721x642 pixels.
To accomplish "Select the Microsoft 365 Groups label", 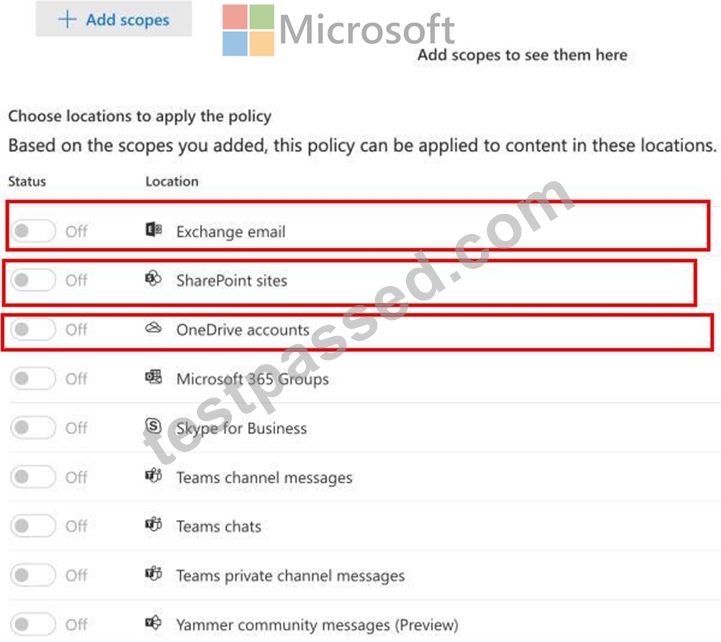I will 253,379.
